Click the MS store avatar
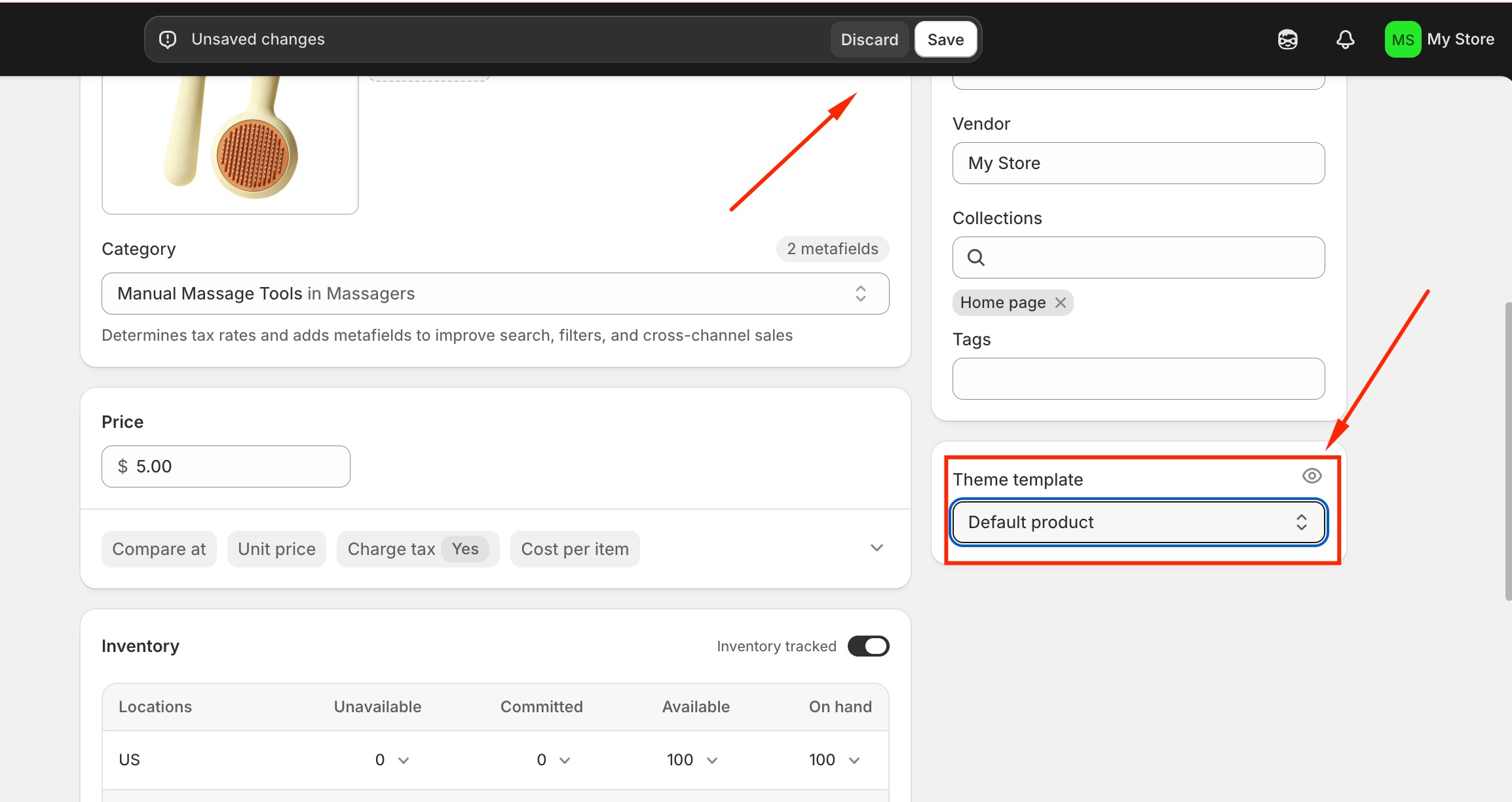 click(1402, 39)
